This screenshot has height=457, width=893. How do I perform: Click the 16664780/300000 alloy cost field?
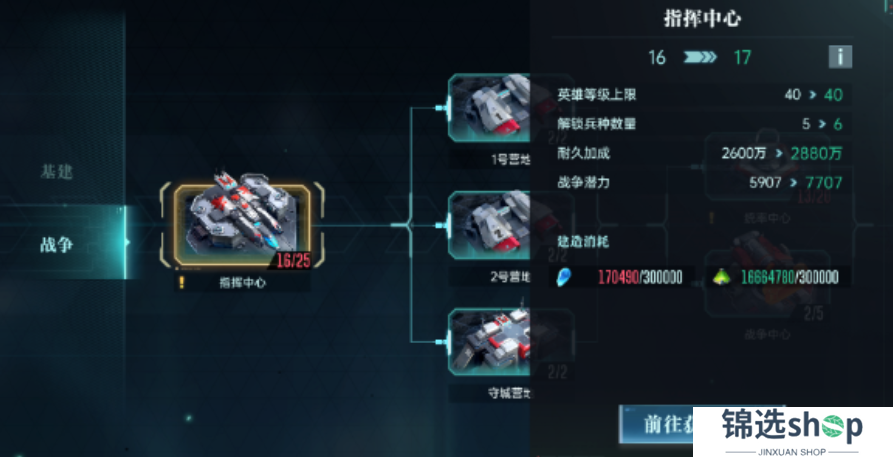[789, 278]
